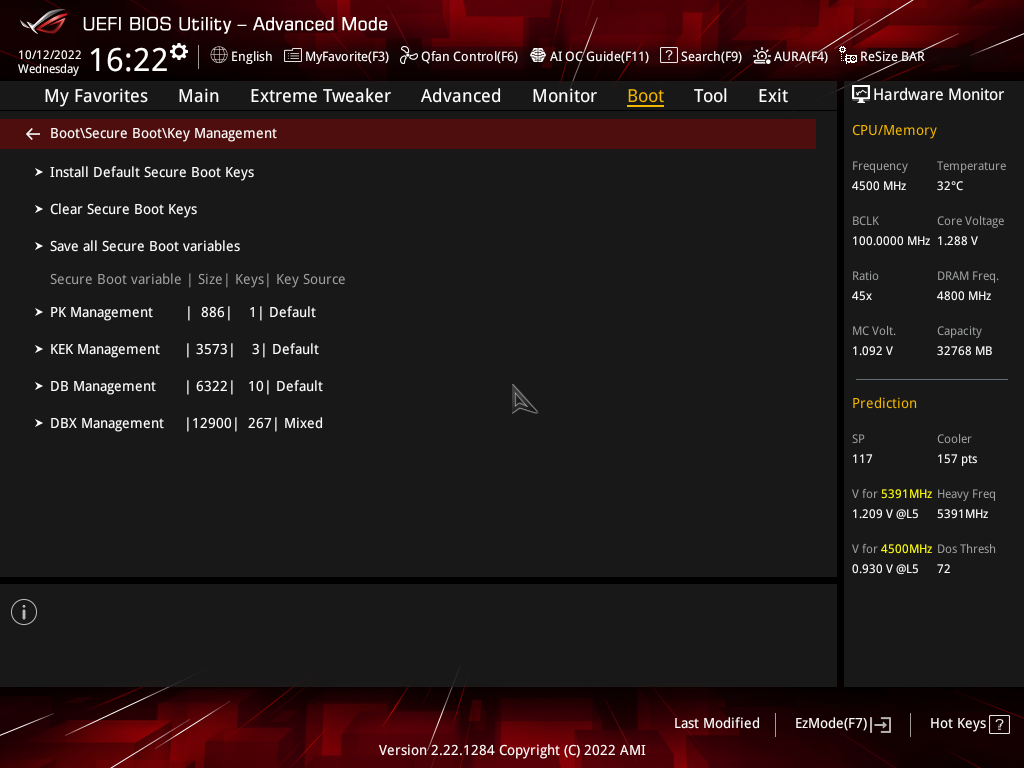
Task: Click the Search question mark box icon
Action: point(669,56)
